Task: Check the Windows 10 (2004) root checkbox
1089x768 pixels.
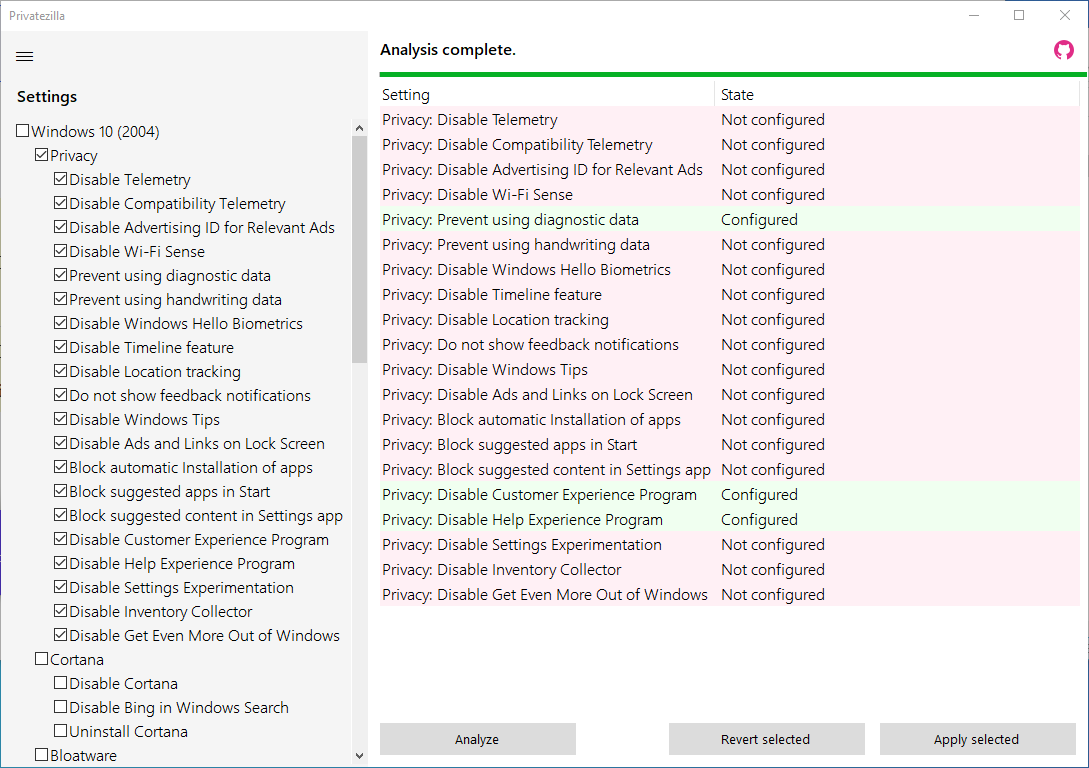Action: click(x=23, y=132)
